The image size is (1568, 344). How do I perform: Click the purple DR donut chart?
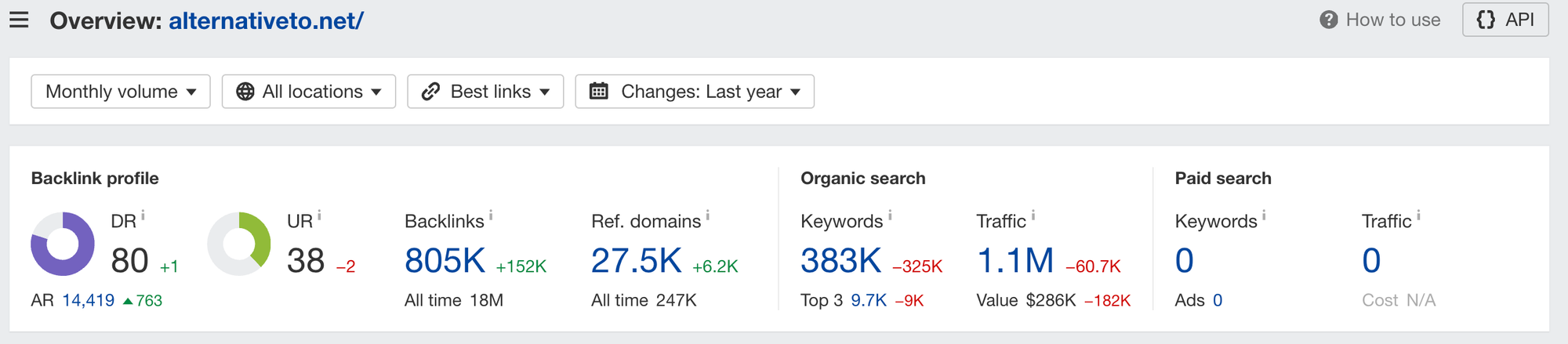coord(63,244)
